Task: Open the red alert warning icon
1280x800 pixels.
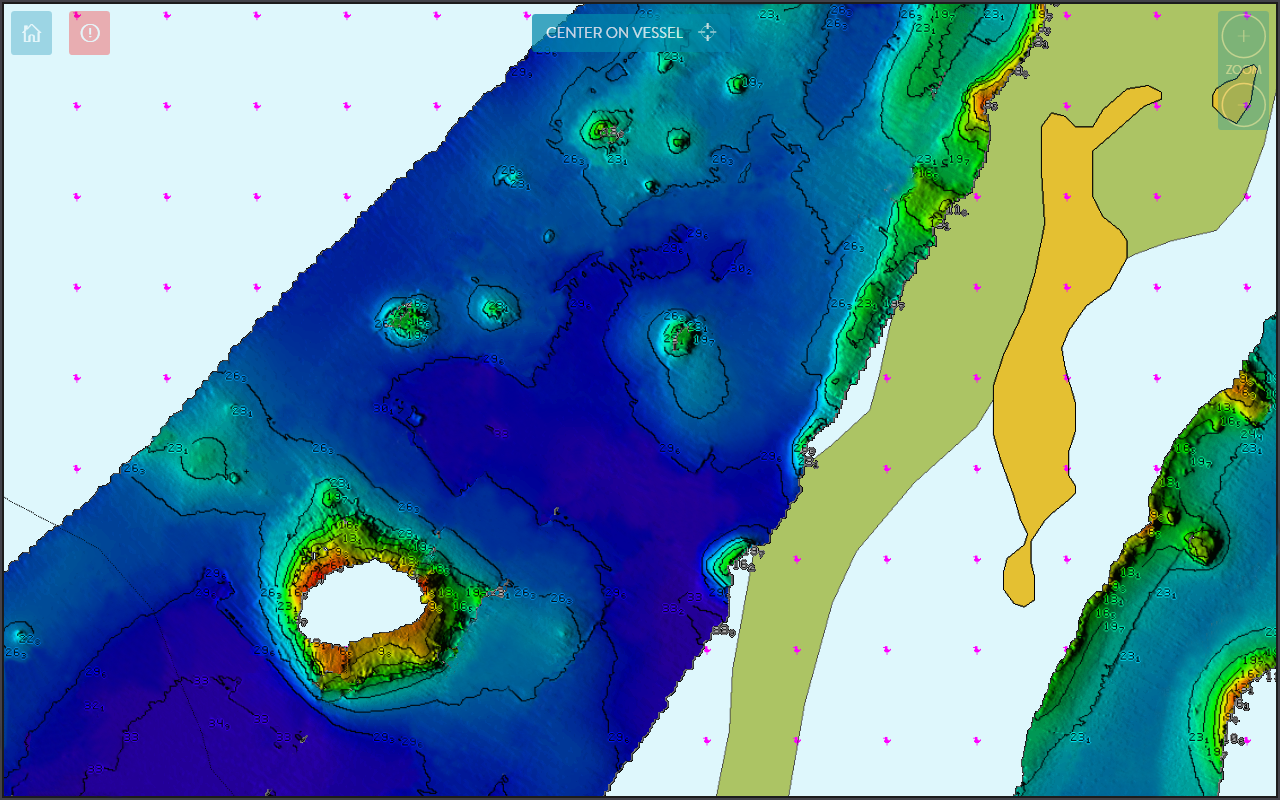Action: pos(89,33)
